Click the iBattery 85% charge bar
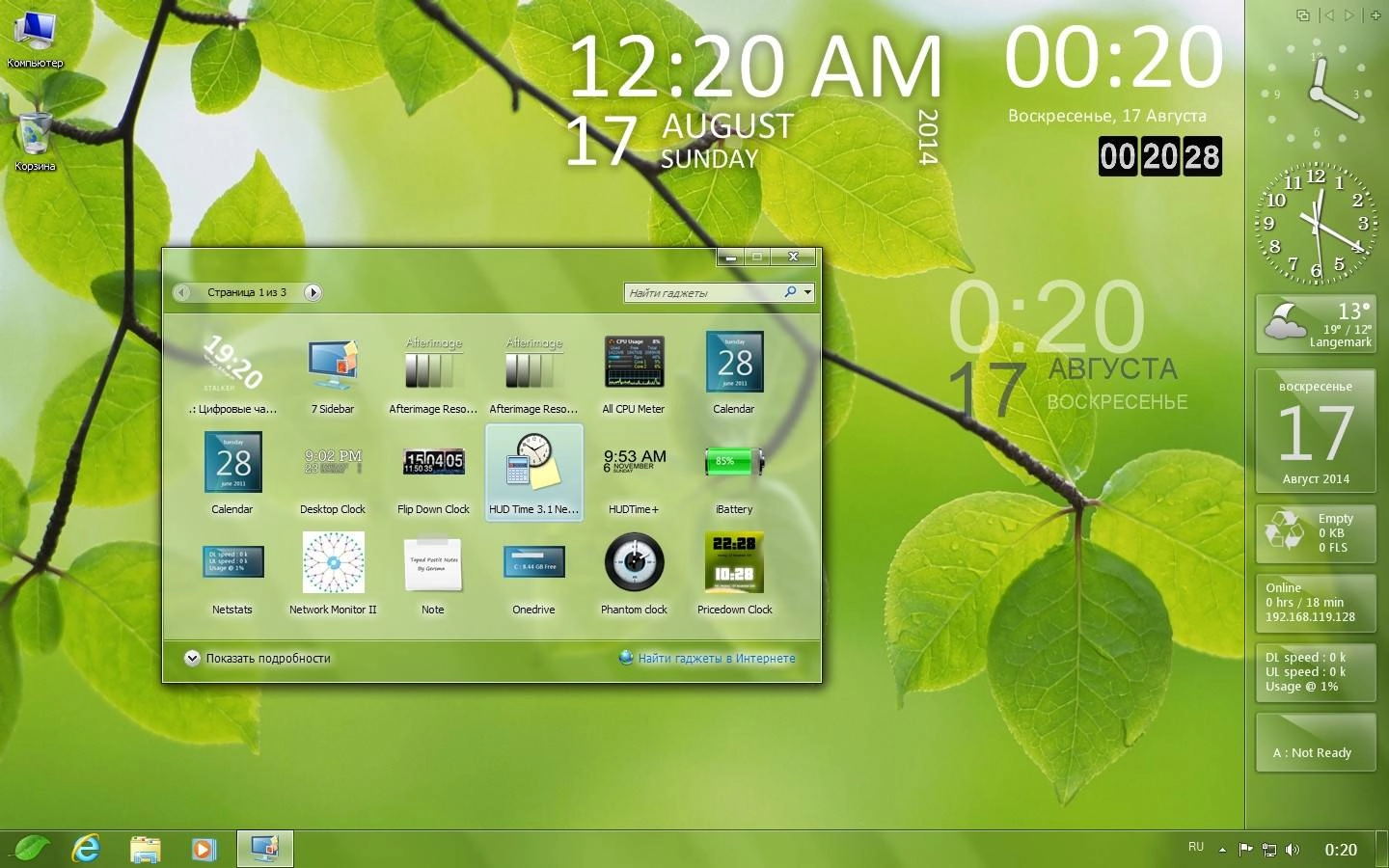The height and width of the screenshot is (868, 1389). [731, 462]
